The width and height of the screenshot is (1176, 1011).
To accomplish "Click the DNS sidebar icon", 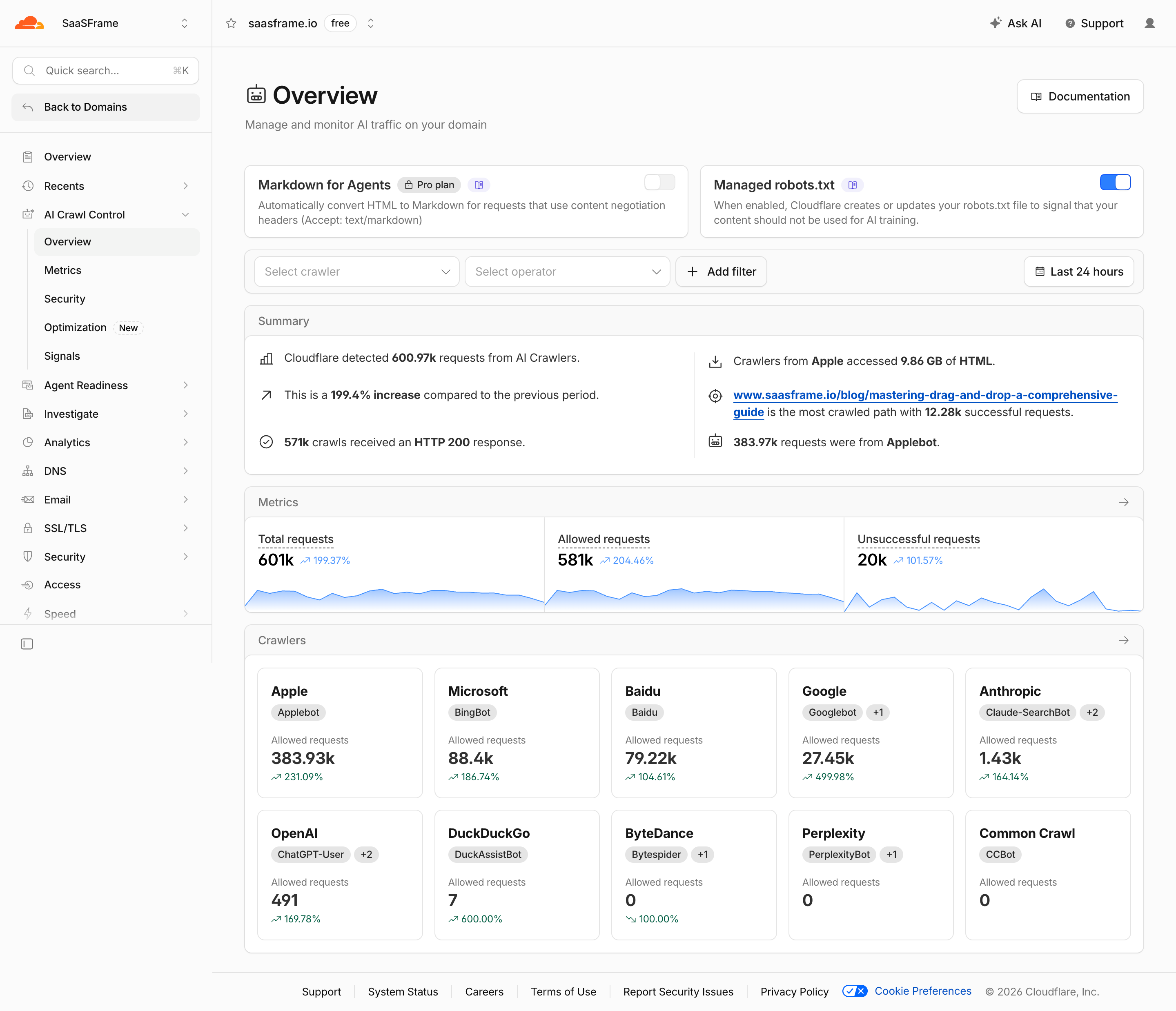I will pyautogui.click(x=28, y=471).
